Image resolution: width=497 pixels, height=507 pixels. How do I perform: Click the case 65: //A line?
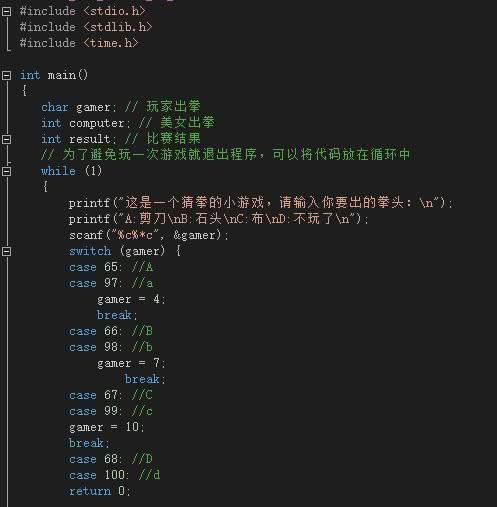coord(111,267)
